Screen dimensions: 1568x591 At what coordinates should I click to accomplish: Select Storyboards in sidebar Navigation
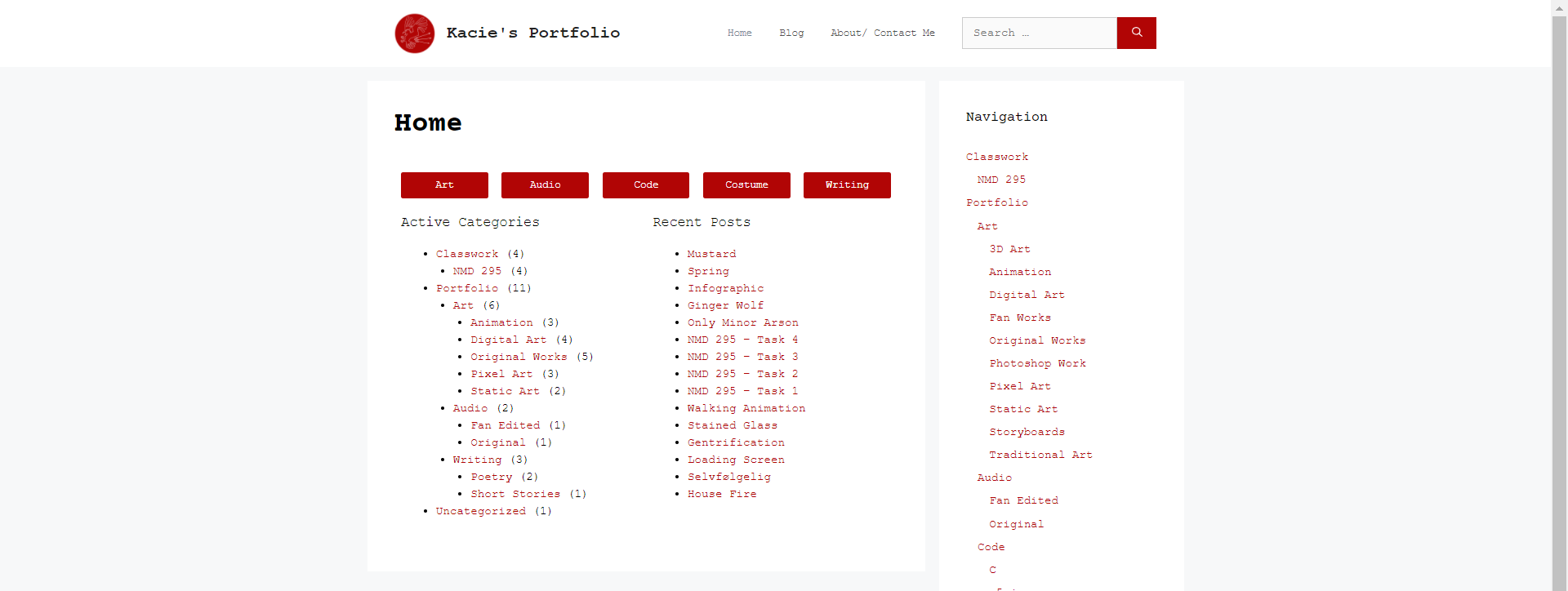(x=1027, y=432)
